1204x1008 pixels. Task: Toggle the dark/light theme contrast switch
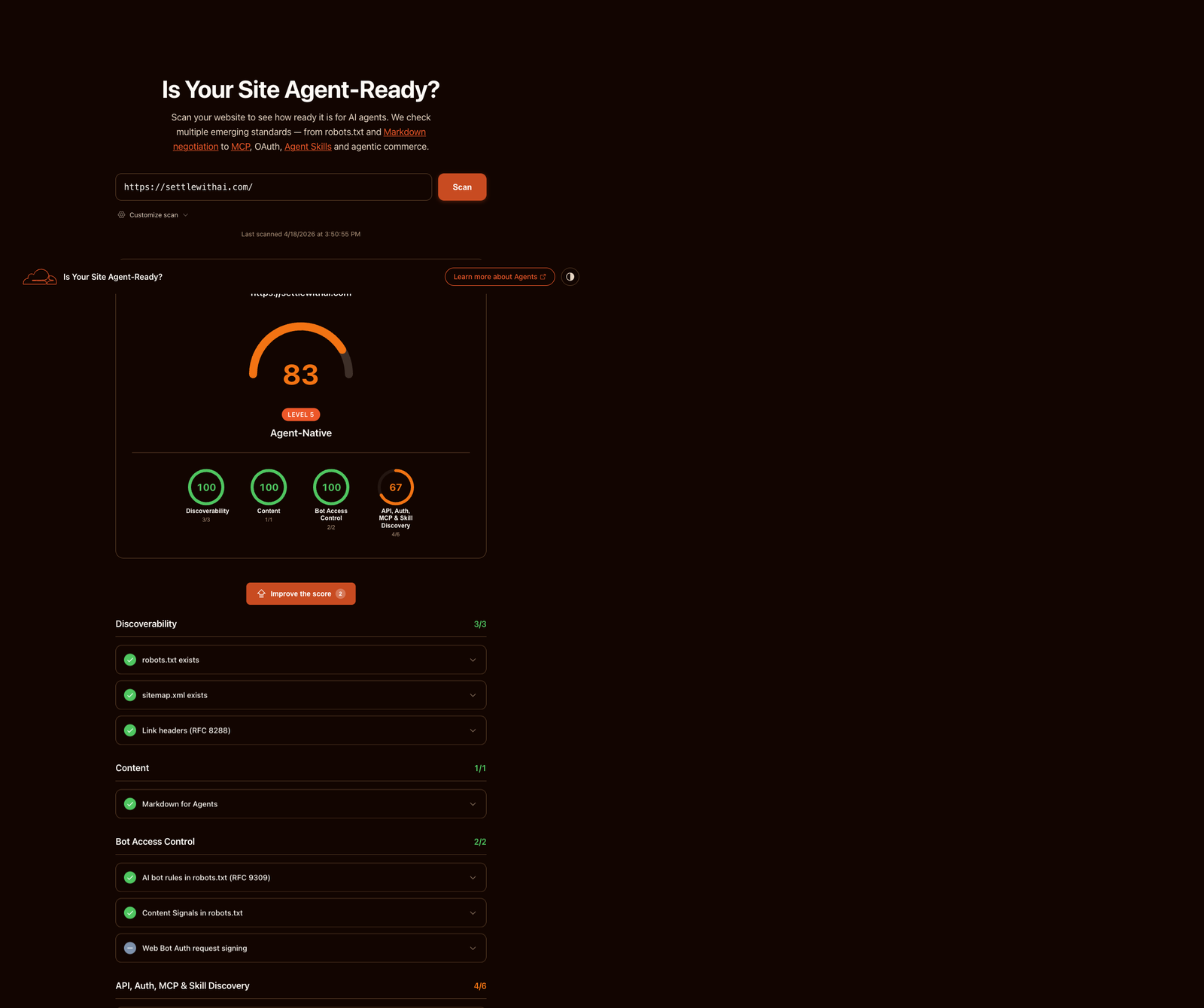click(x=570, y=276)
